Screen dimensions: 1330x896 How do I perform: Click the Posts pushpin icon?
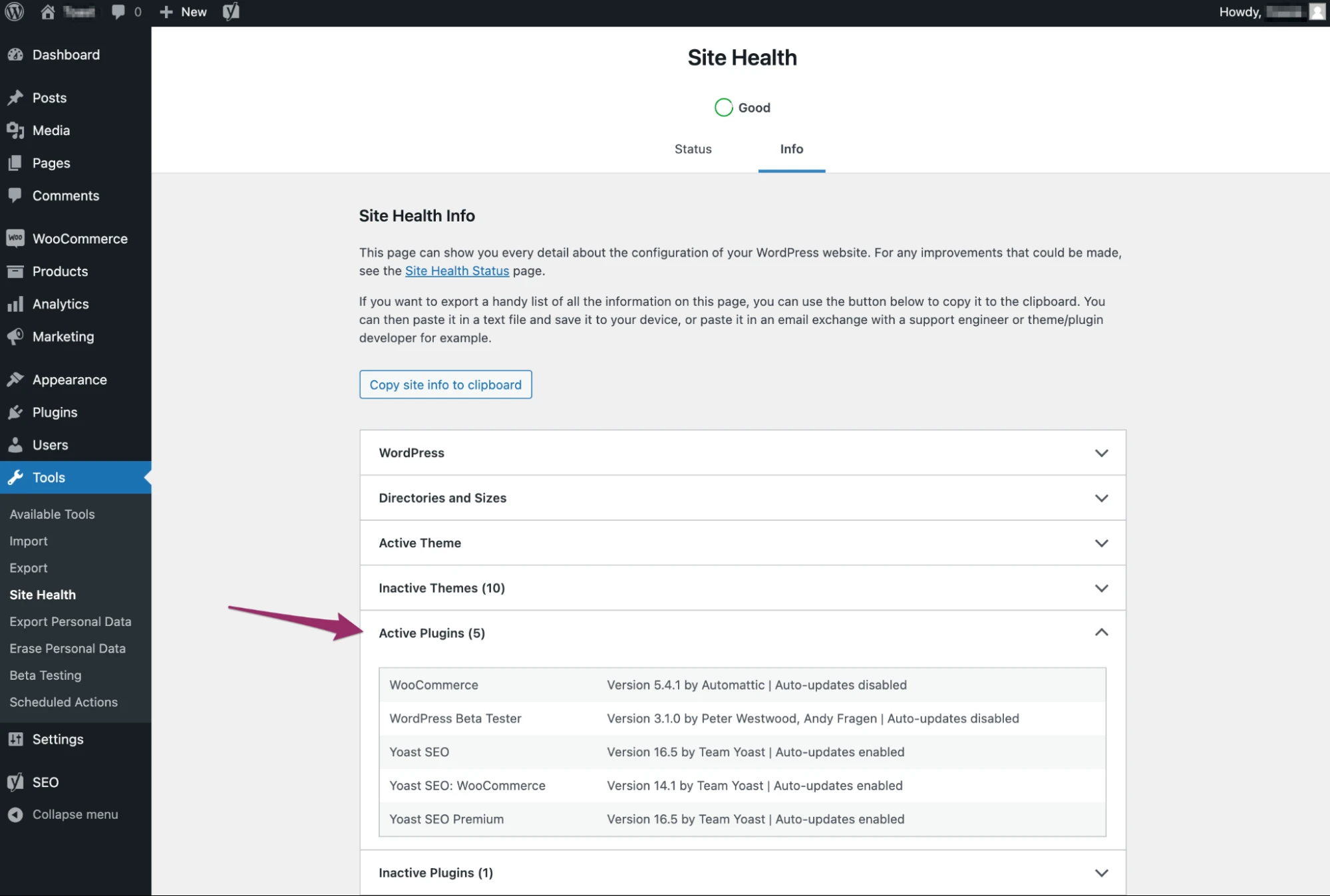point(15,98)
